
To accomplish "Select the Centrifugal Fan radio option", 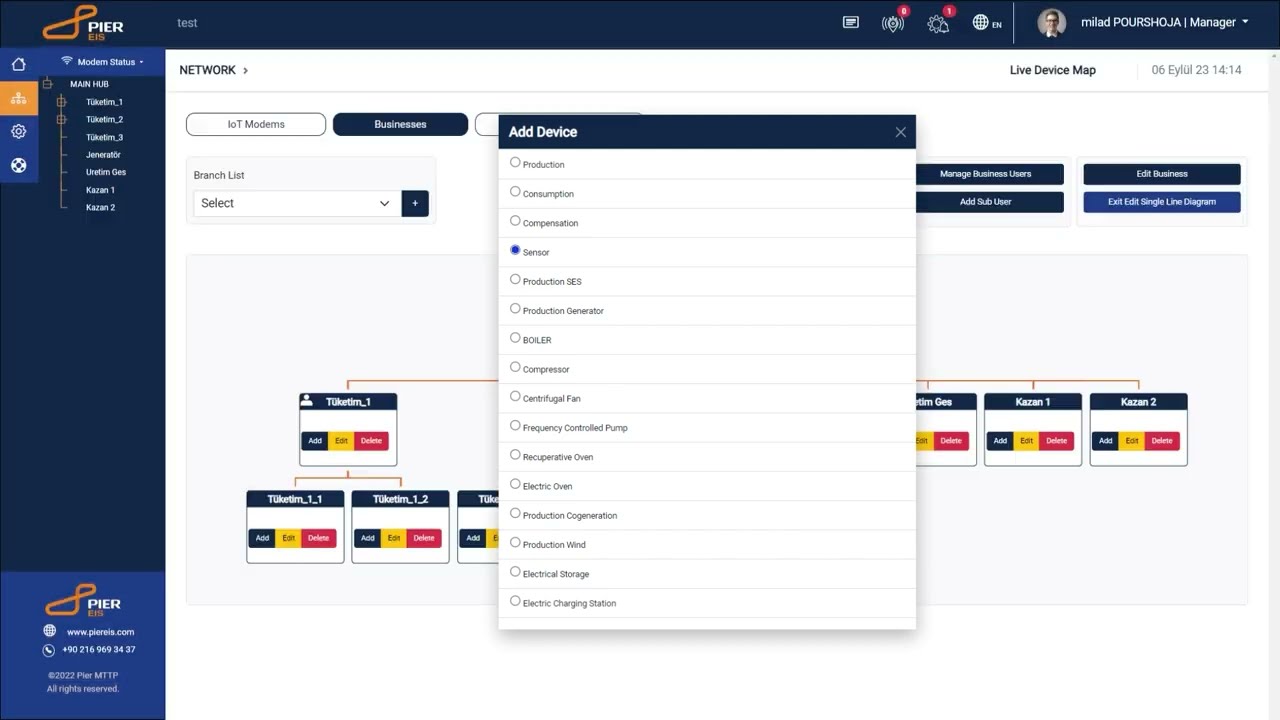I will [x=515, y=396].
